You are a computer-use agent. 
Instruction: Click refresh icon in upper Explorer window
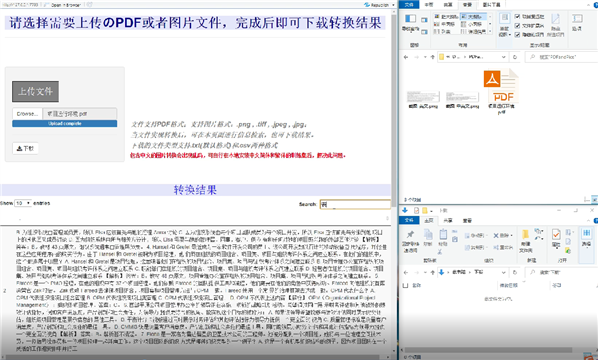coord(515,57)
